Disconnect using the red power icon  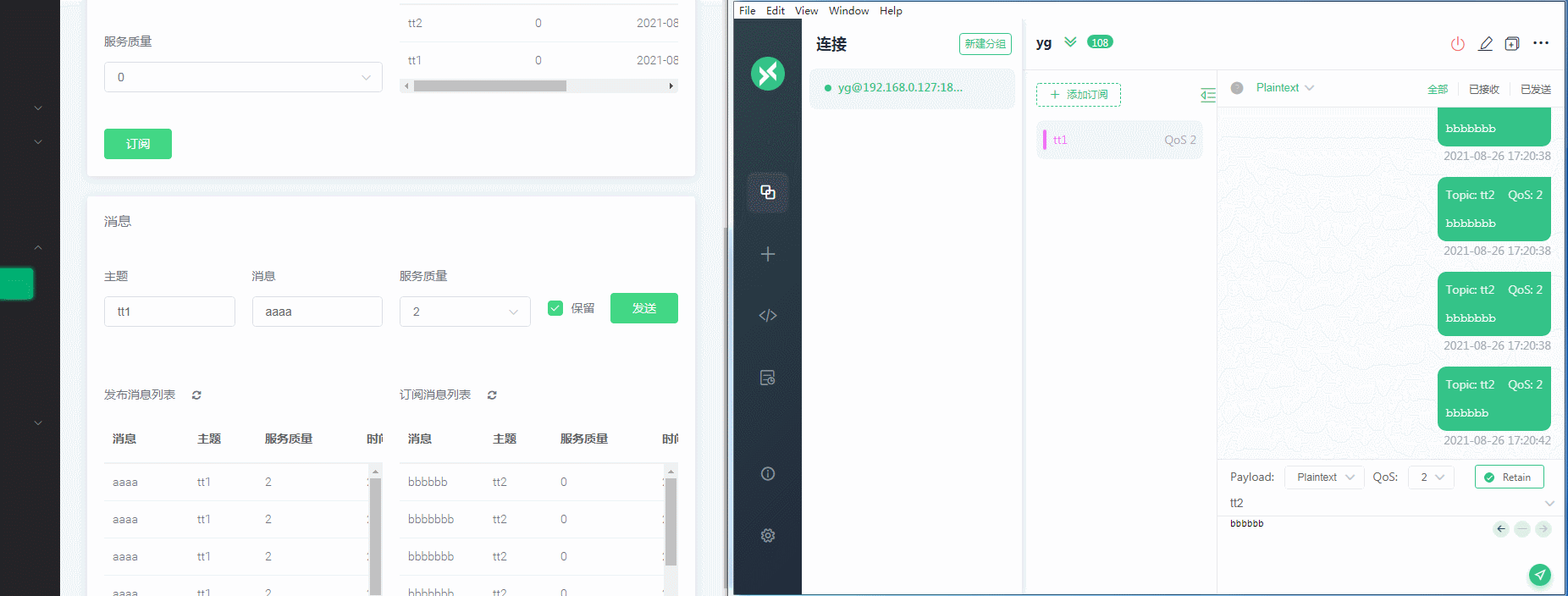tap(1458, 43)
